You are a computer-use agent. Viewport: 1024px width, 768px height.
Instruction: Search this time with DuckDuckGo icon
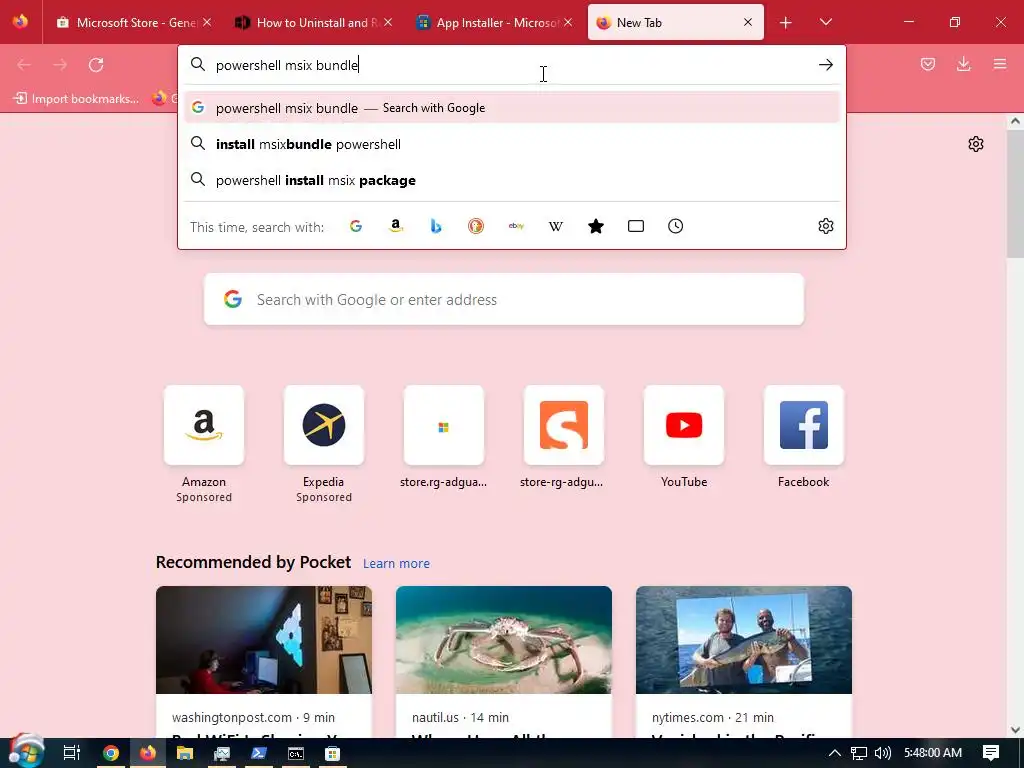point(475,226)
